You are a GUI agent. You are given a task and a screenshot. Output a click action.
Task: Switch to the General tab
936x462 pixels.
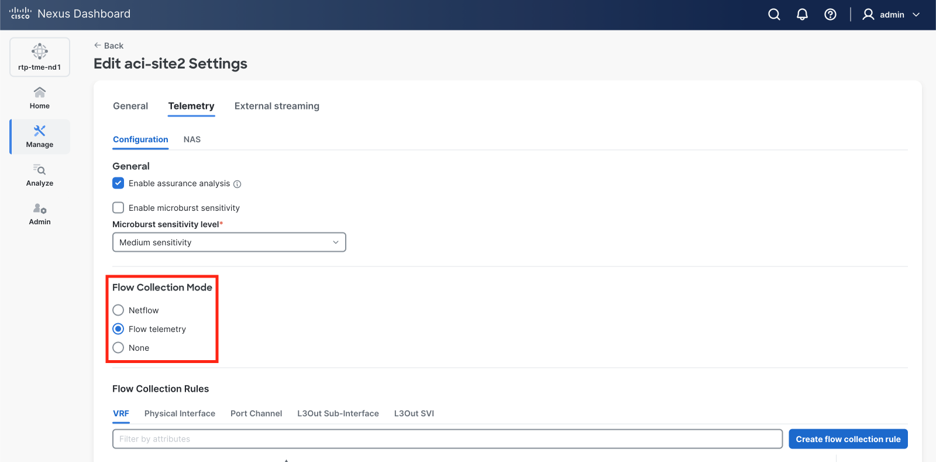tap(130, 106)
